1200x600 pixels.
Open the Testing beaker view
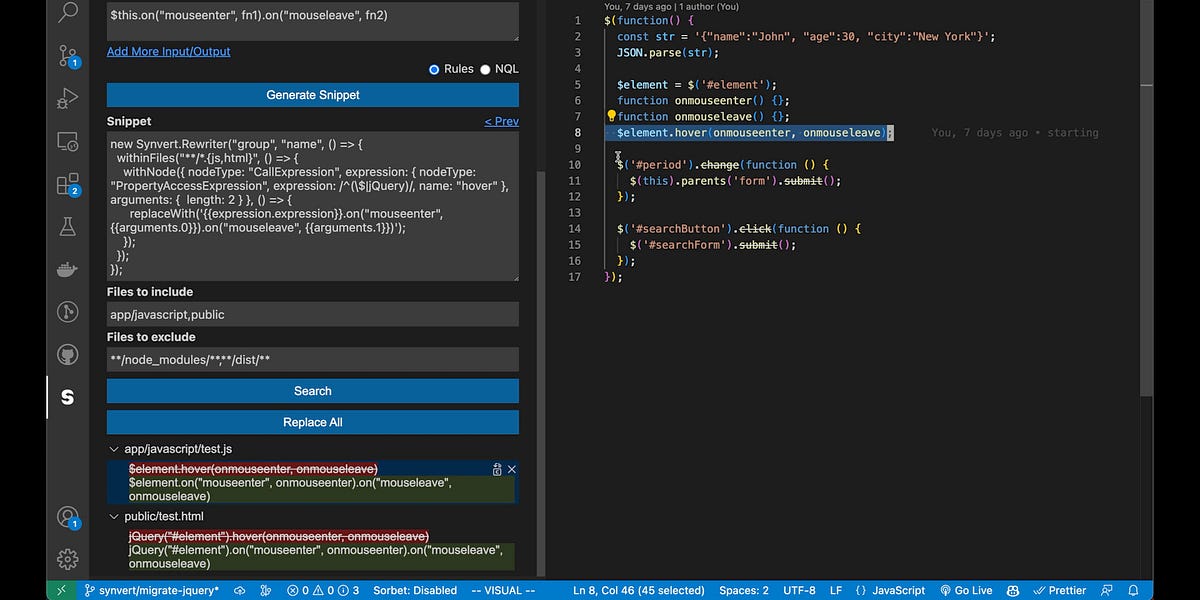[67, 228]
